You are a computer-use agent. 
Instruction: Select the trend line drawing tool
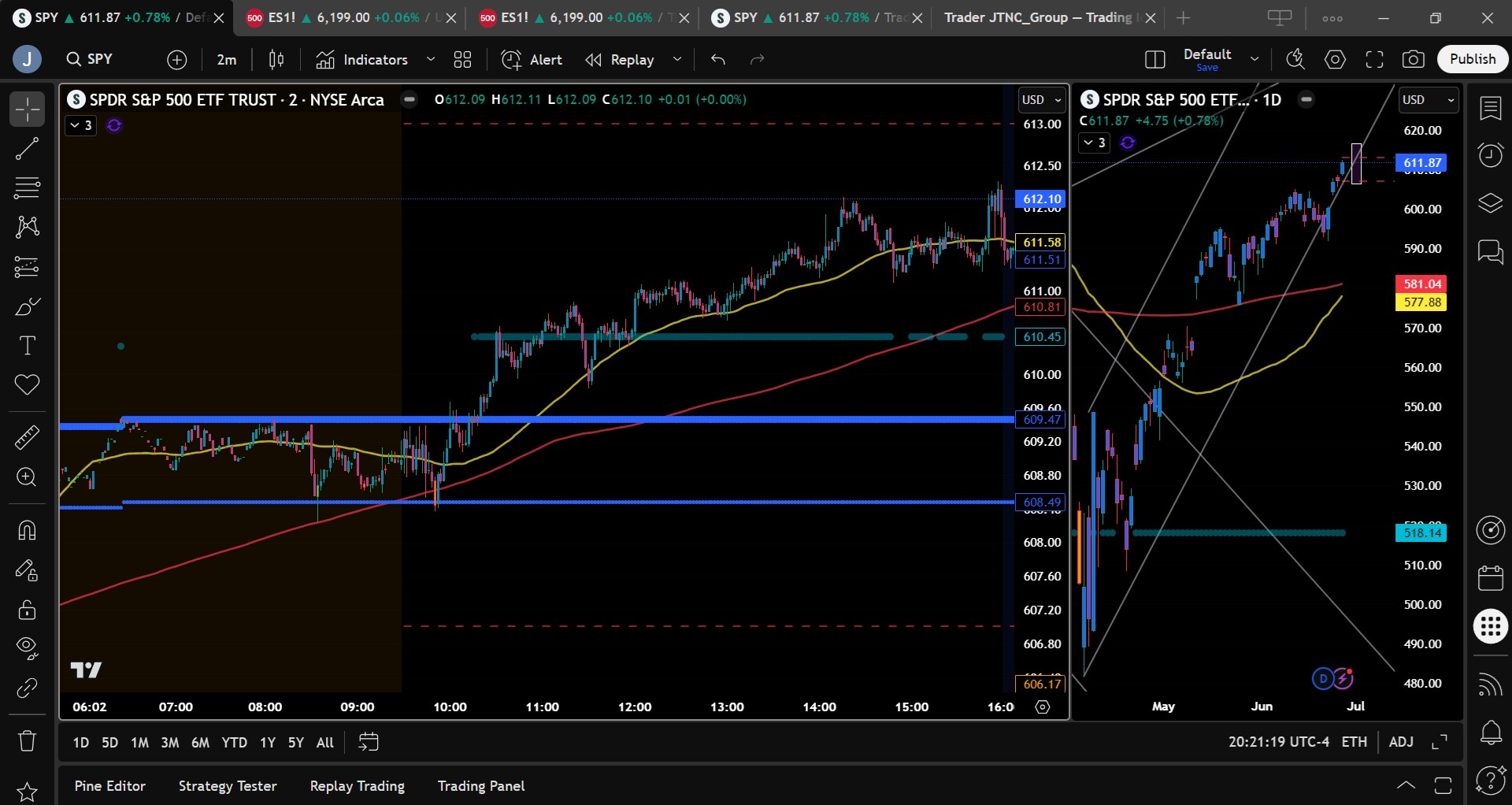(27, 149)
